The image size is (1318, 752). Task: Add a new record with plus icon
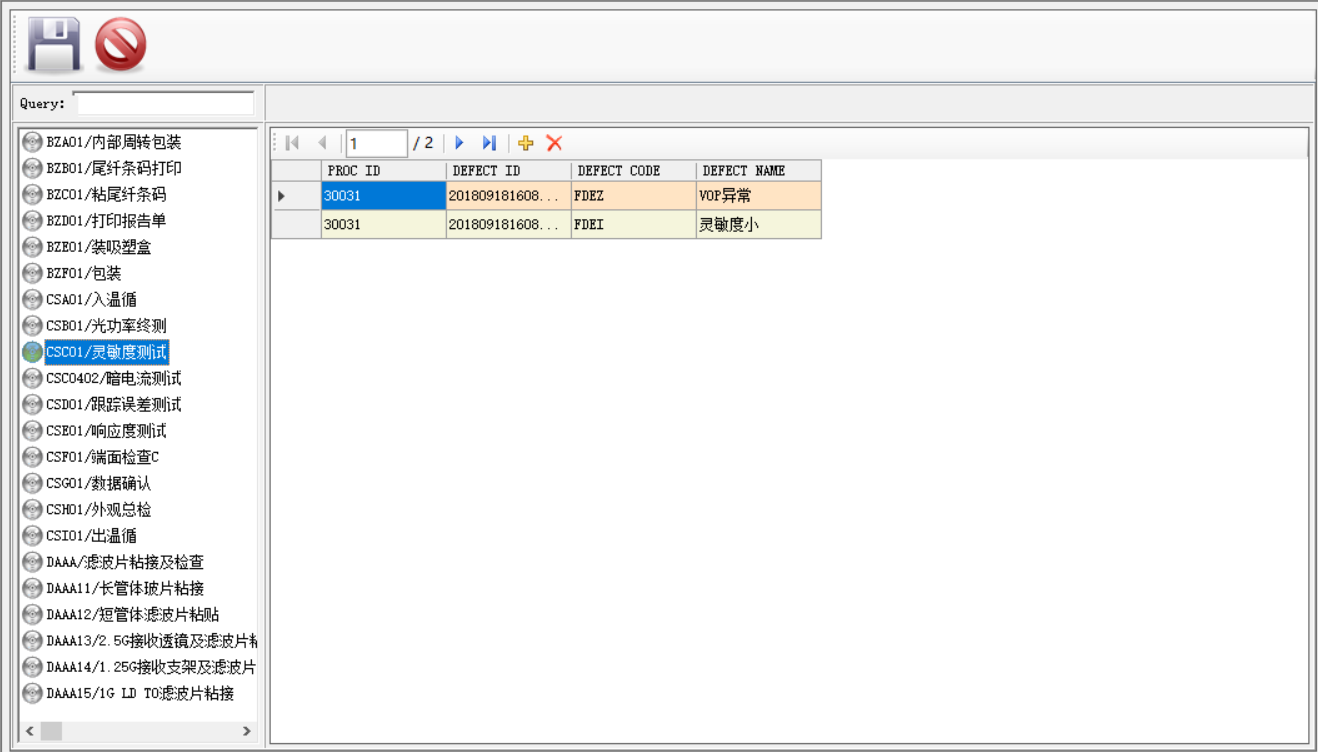(x=526, y=143)
